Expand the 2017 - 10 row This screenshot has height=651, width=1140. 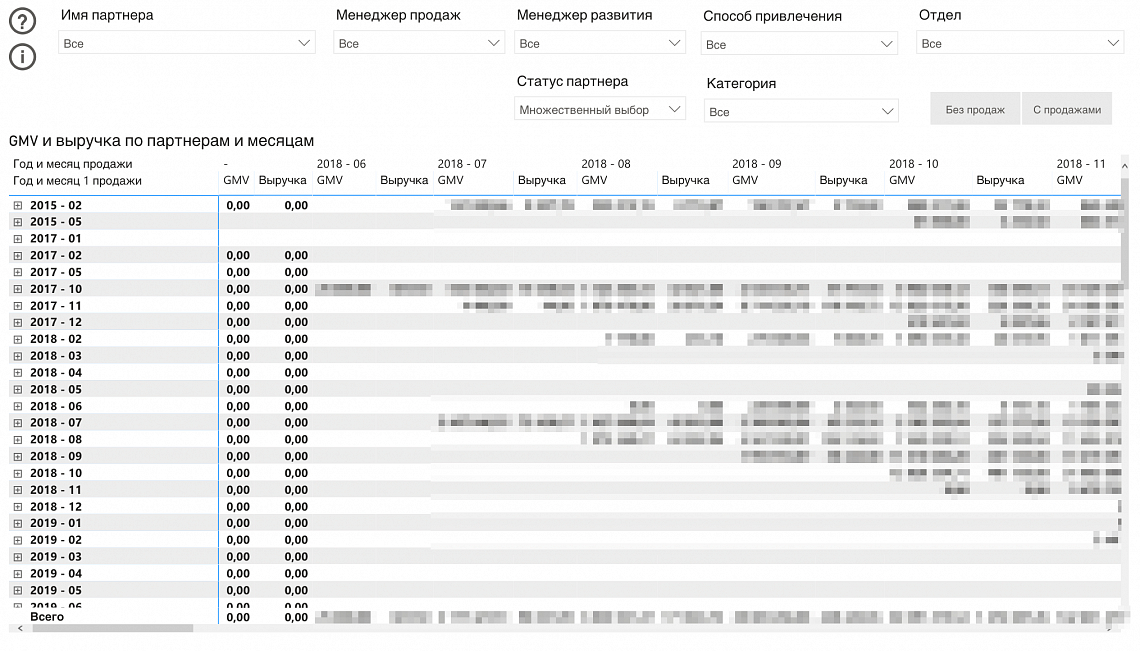[x=17, y=289]
